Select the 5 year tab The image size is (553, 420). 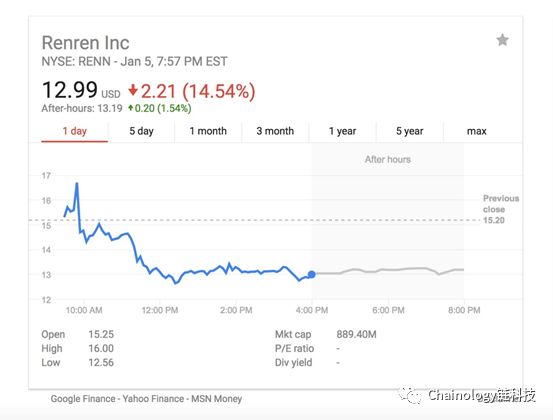409,131
